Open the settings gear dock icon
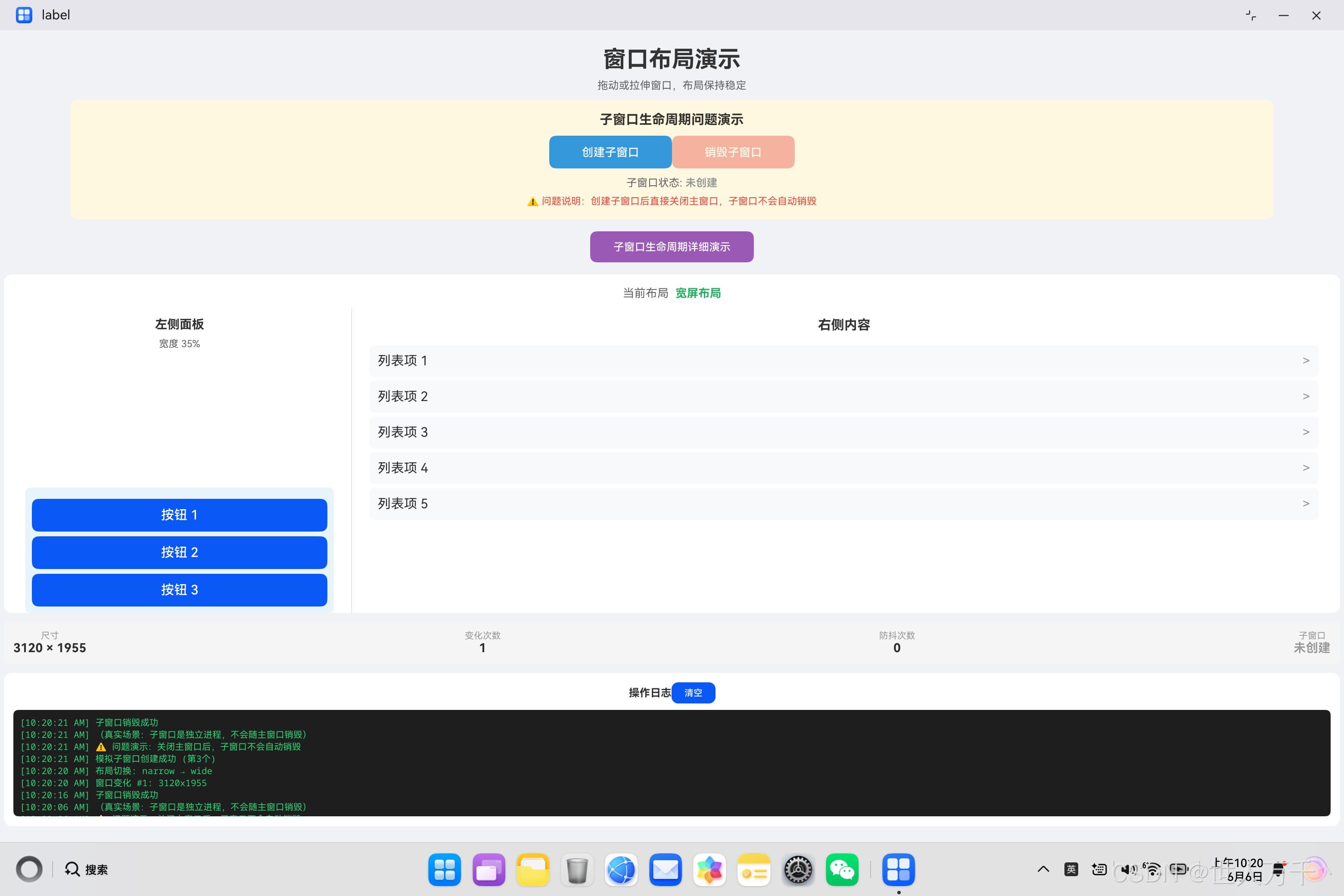 click(798, 869)
